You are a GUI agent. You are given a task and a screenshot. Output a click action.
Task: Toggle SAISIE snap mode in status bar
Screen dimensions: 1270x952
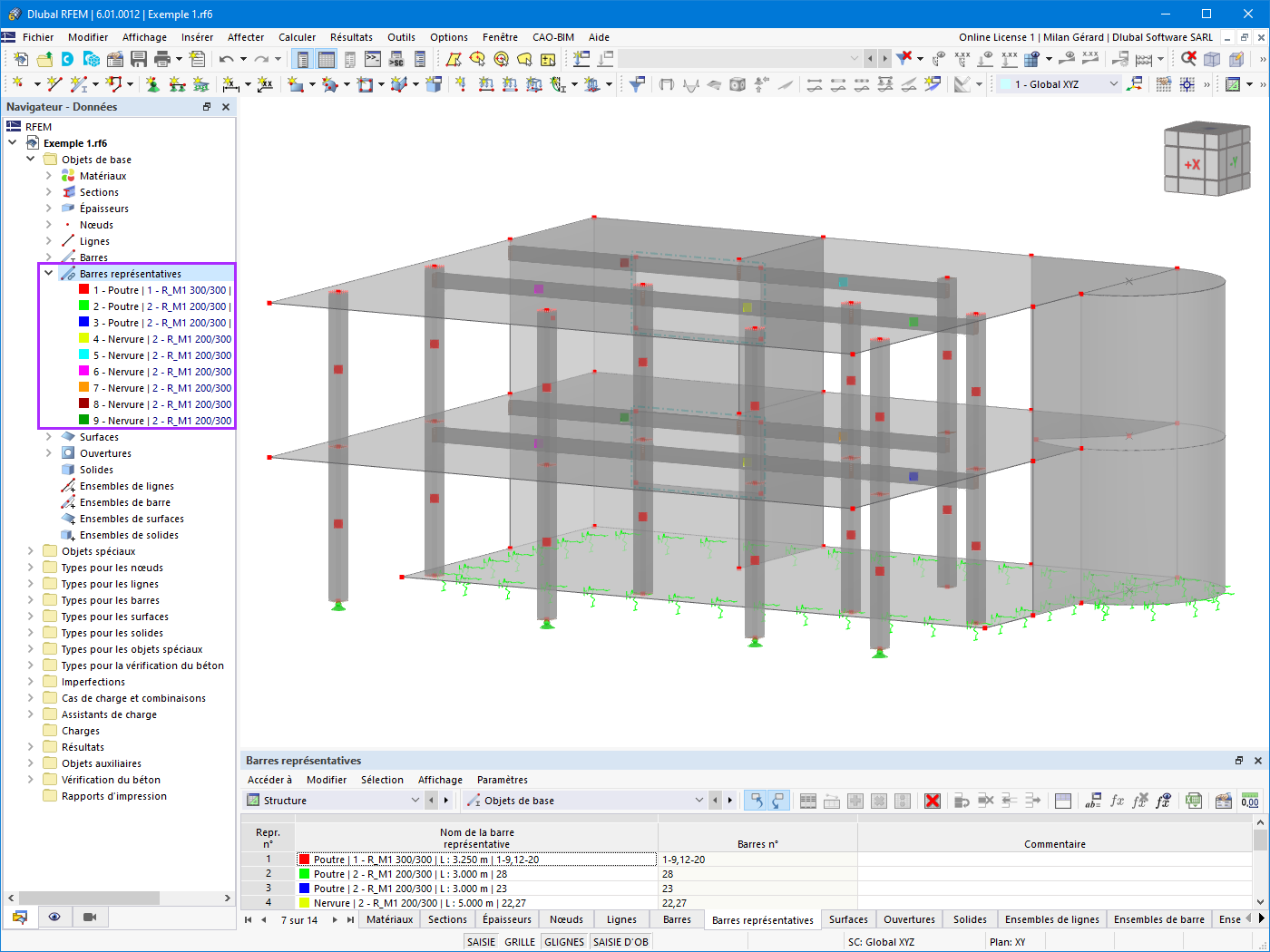(481, 942)
